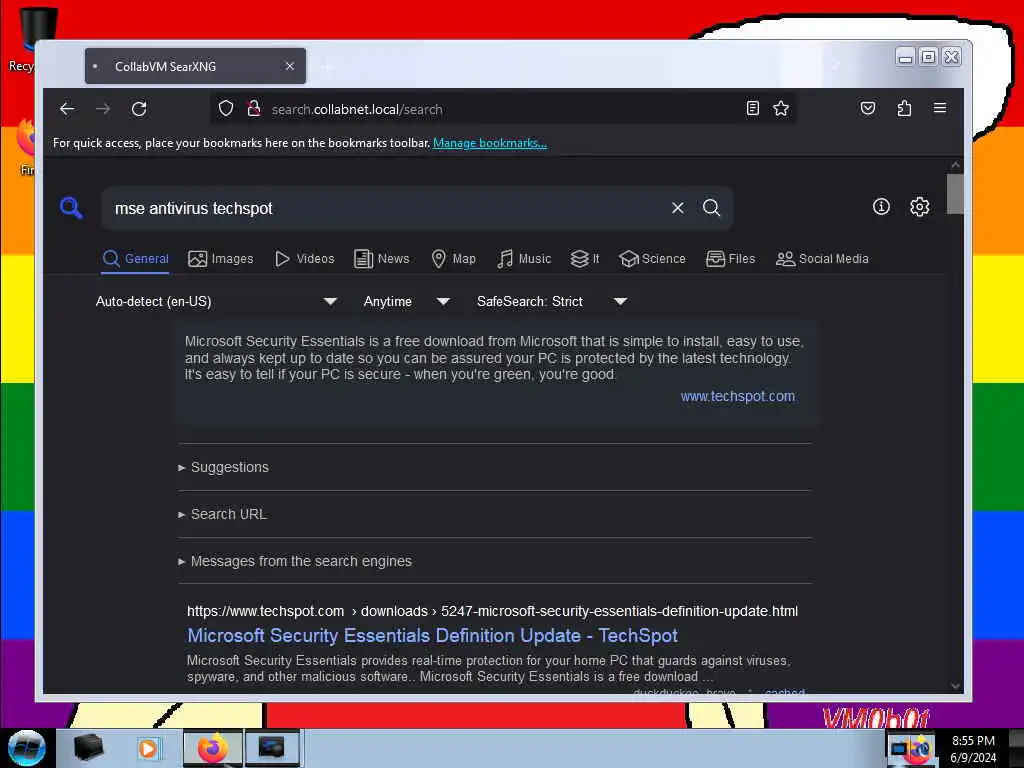Image resolution: width=1024 pixels, height=768 pixels.
Task: Click the result URL https://www.techspot.com
Action: (x=265, y=611)
